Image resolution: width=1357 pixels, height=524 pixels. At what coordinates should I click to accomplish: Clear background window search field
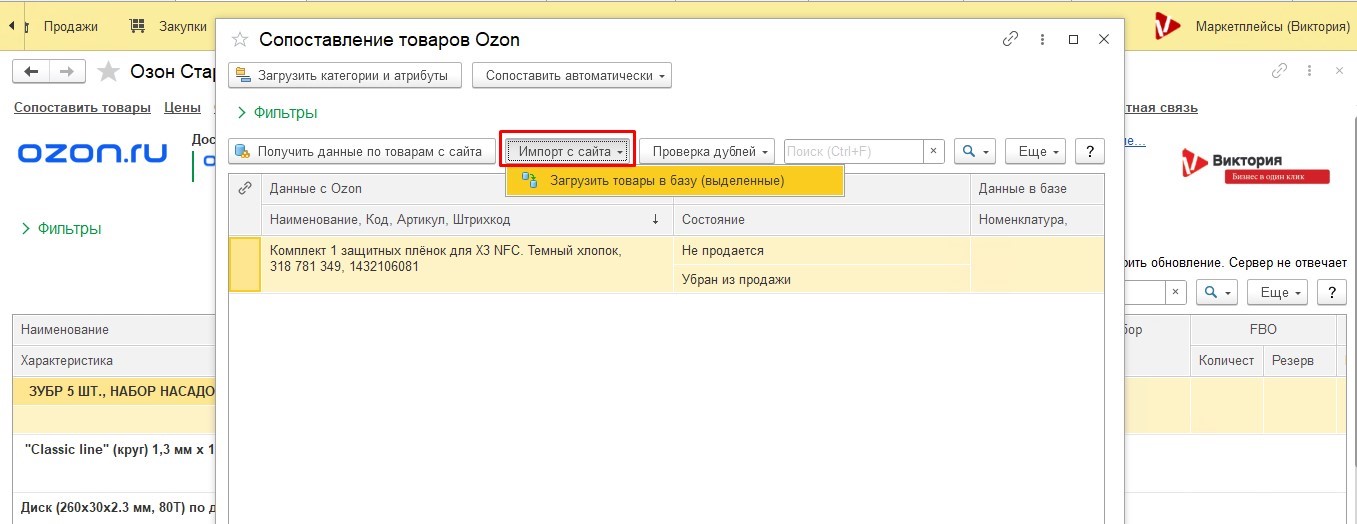pyautogui.click(x=1176, y=292)
